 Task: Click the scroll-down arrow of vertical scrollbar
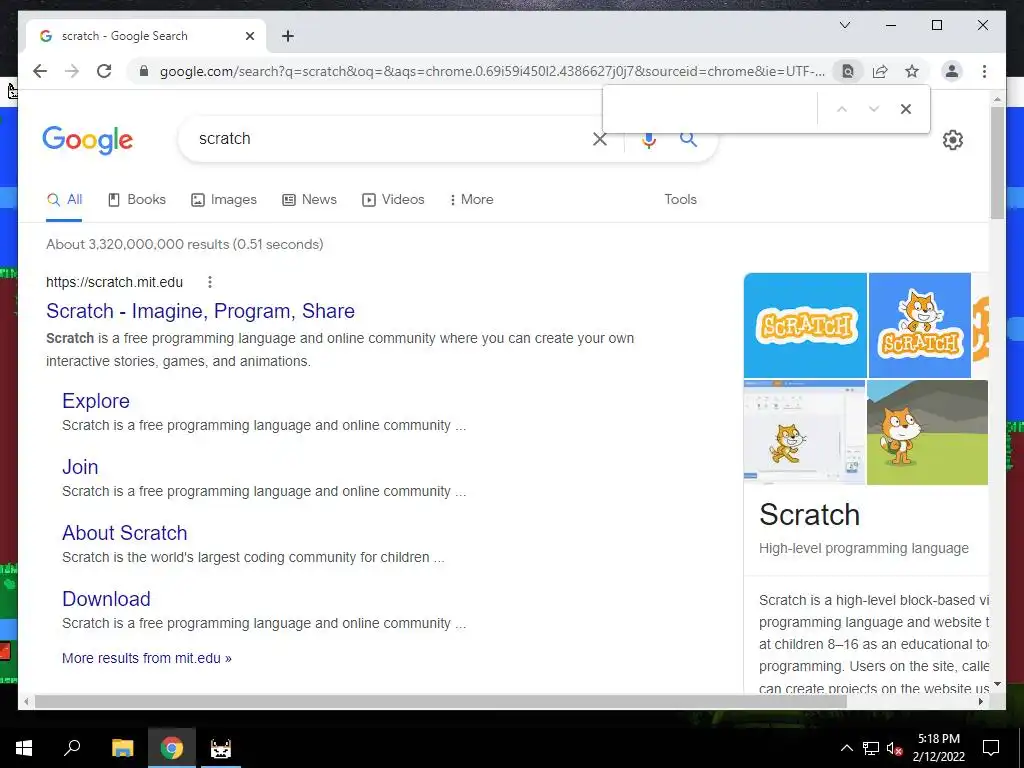point(997,684)
